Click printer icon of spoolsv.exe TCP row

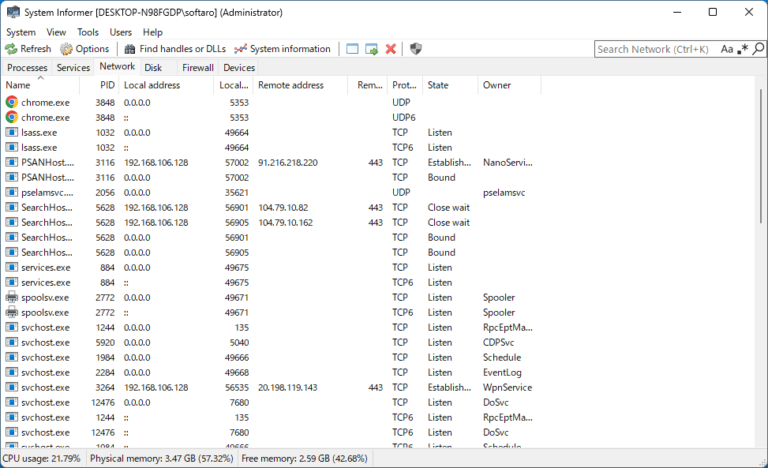click(x=12, y=297)
